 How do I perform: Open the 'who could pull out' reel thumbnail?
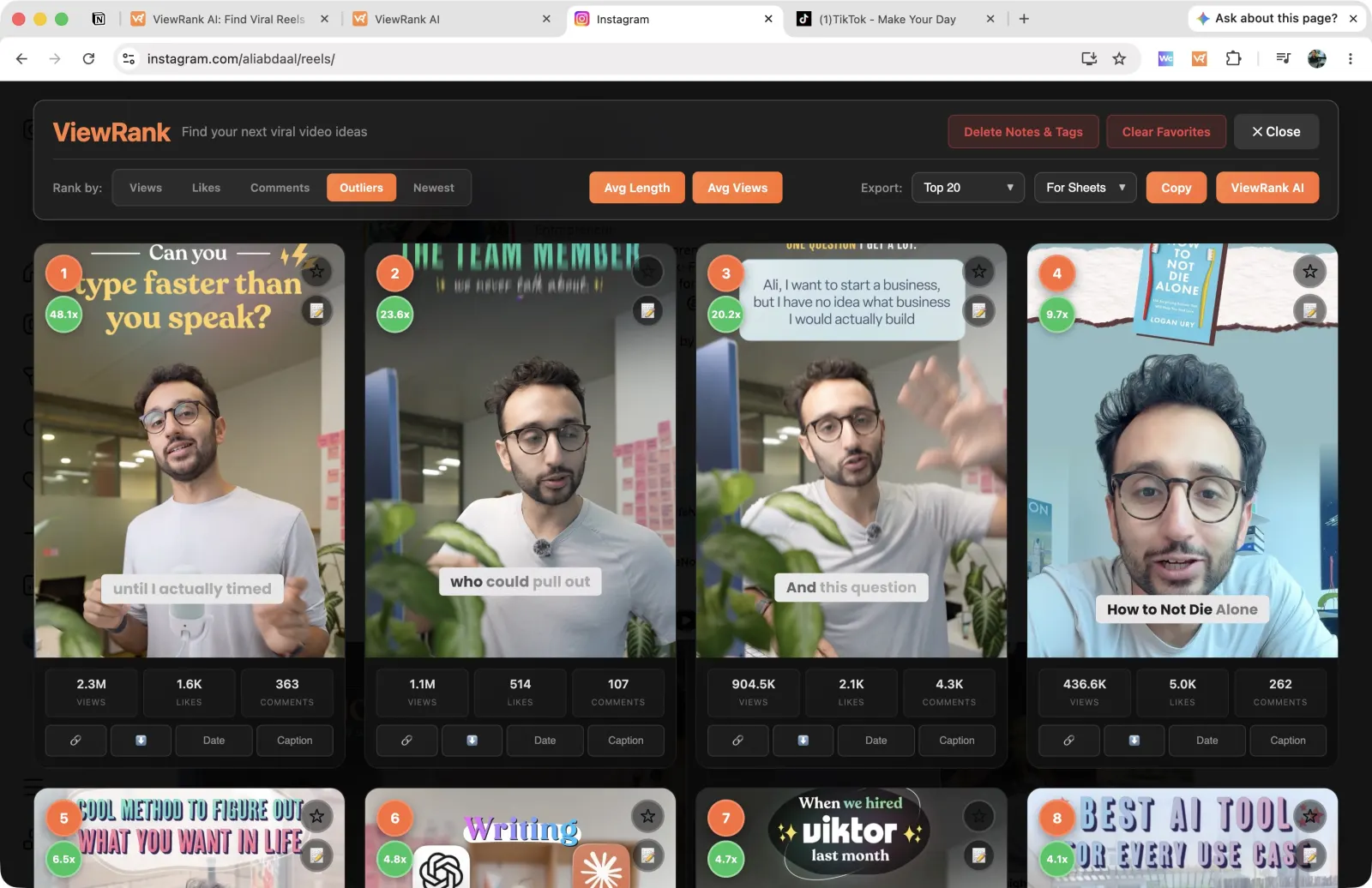(521, 451)
